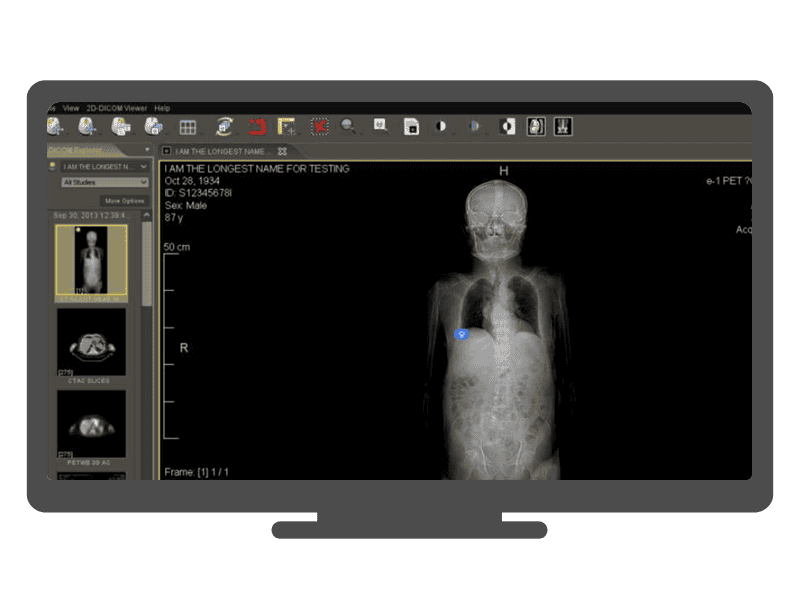Open the Help menu
800x600 pixels.
[162, 108]
